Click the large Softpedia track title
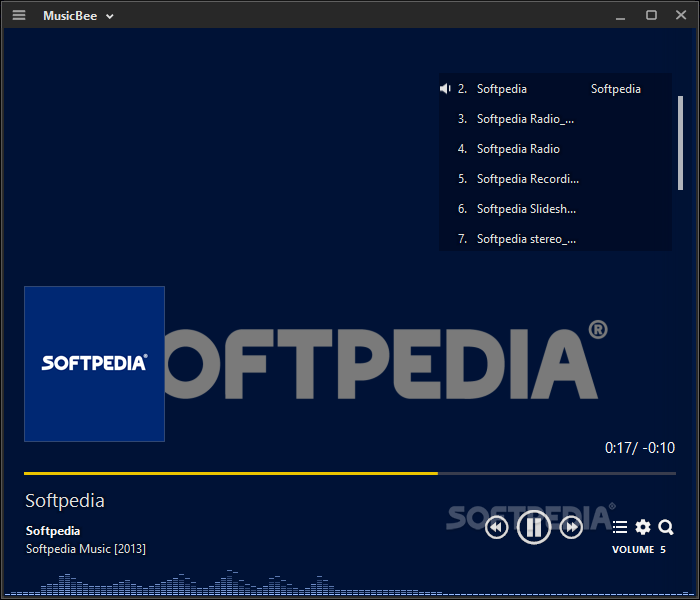 (x=65, y=501)
